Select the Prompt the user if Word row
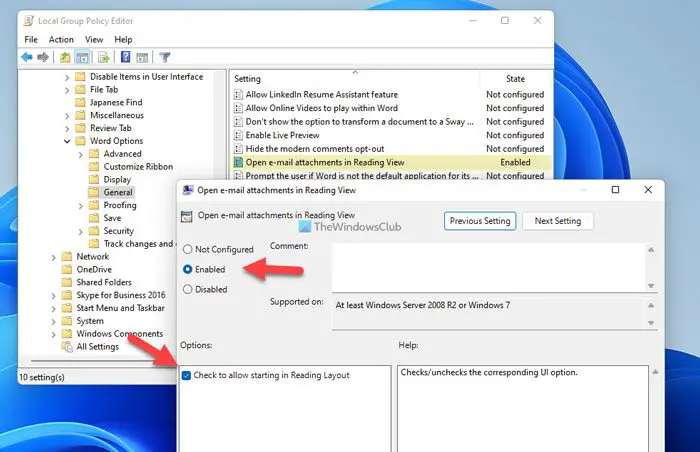The width and height of the screenshot is (700, 452). point(391,176)
